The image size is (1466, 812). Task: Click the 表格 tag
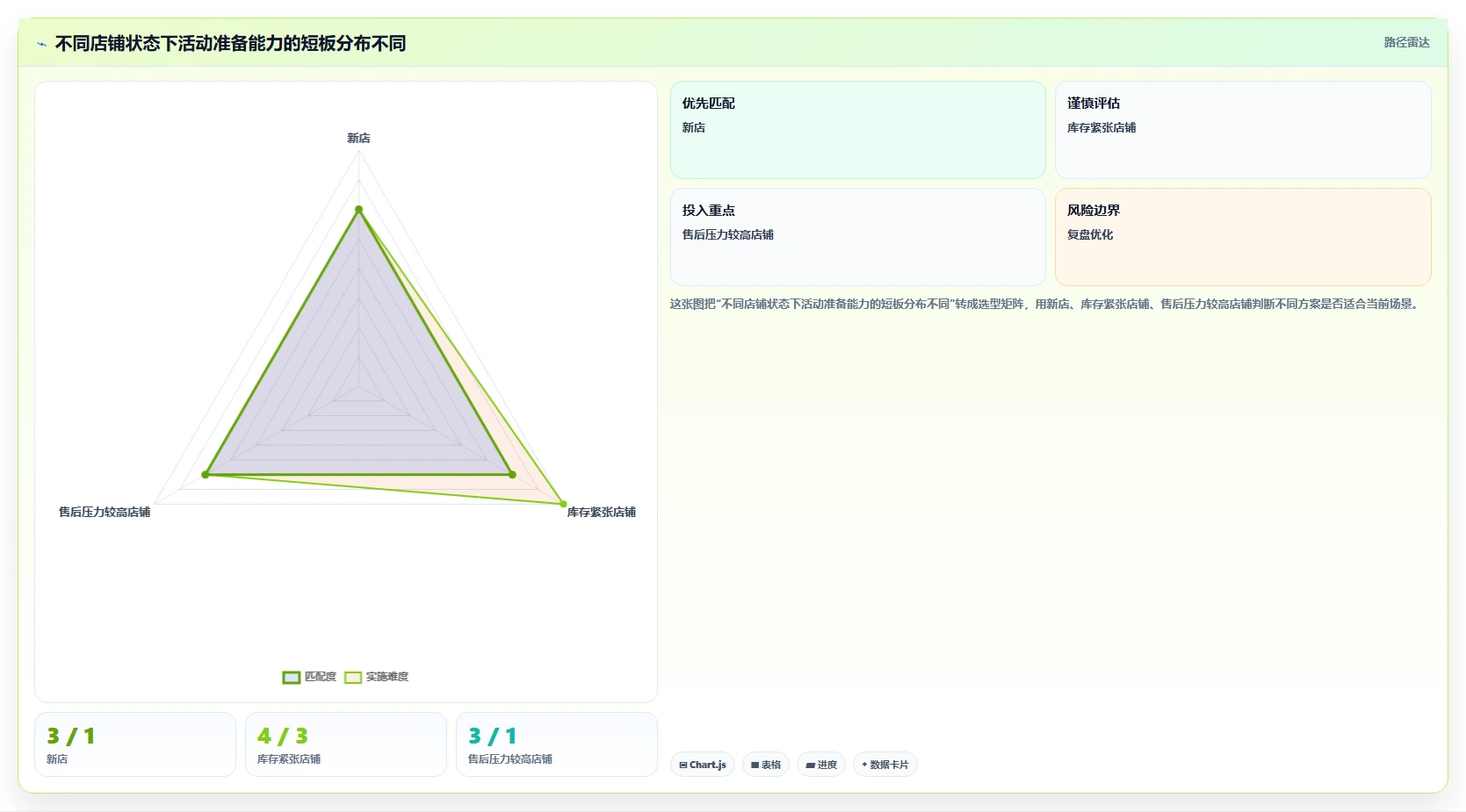(766, 765)
